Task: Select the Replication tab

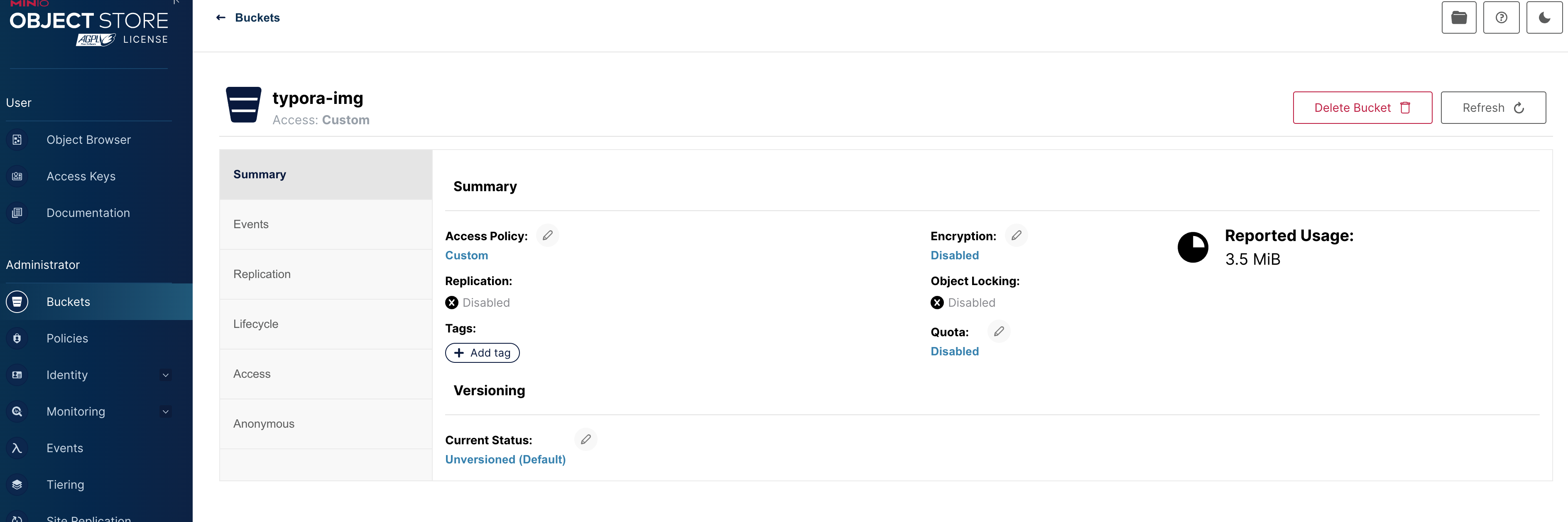Action: coord(262,274)
